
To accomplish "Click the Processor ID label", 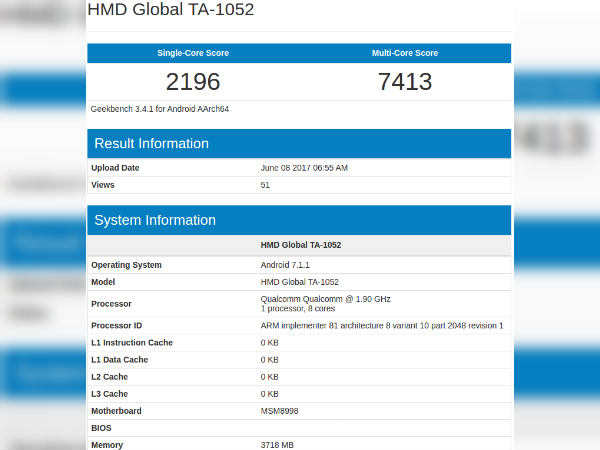I will point(116,326).
